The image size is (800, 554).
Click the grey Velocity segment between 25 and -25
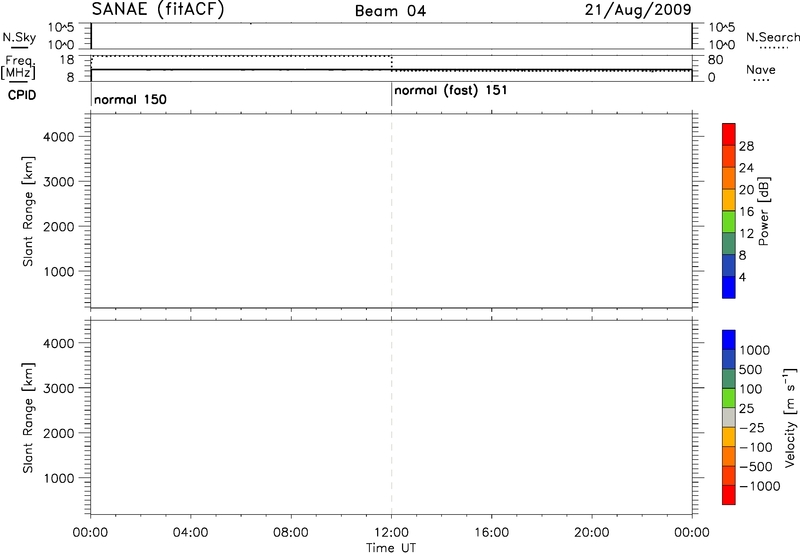(x=729, y=417)
